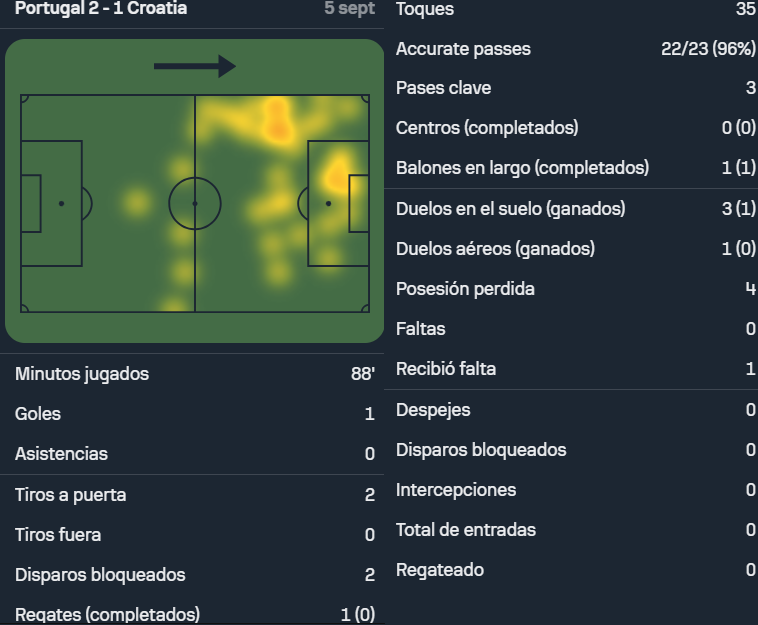Screen dimensions: 758x625
Task: Click the Regates (completados) stat
Action: tap(195, 614)
